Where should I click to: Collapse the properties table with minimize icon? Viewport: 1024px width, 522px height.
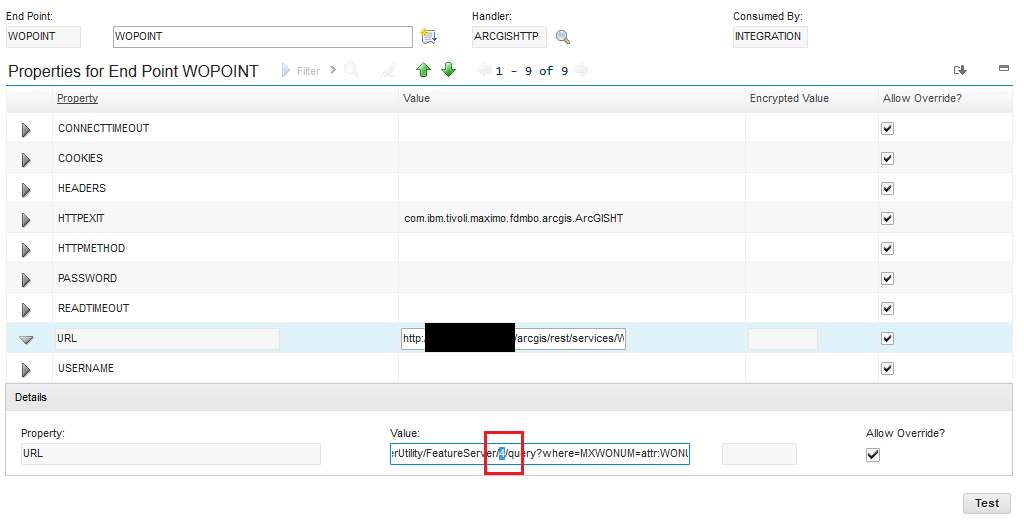(x=1003, y=69)
